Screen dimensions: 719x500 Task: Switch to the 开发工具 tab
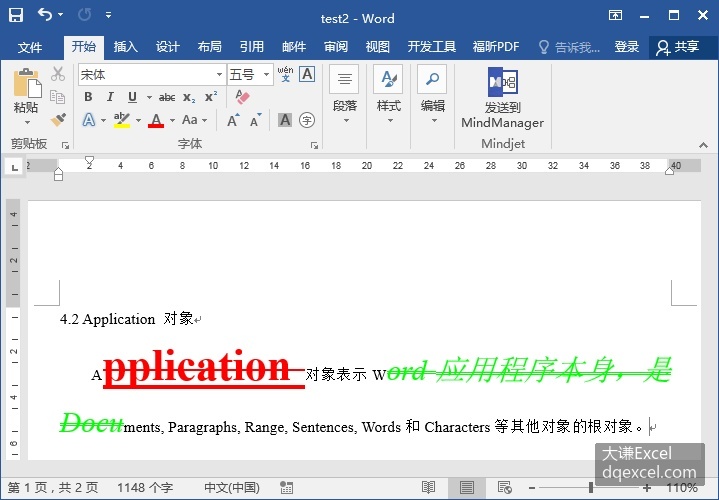[431, 47]
